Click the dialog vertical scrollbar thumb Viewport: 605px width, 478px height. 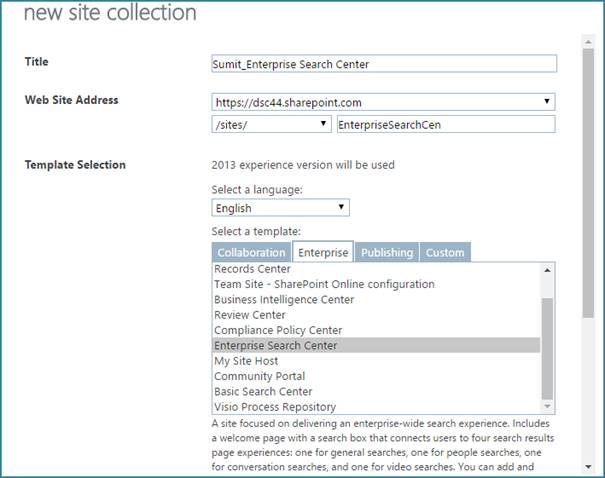(x=588, y=183)
